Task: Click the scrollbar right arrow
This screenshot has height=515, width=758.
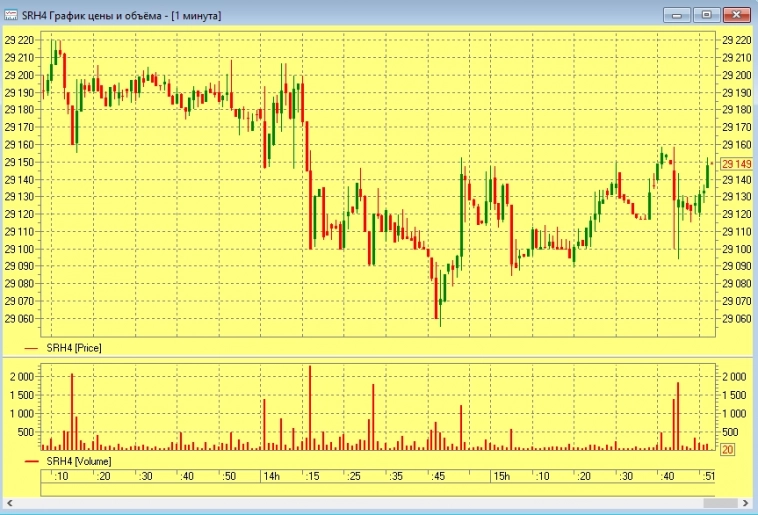Action: [745, 503]
